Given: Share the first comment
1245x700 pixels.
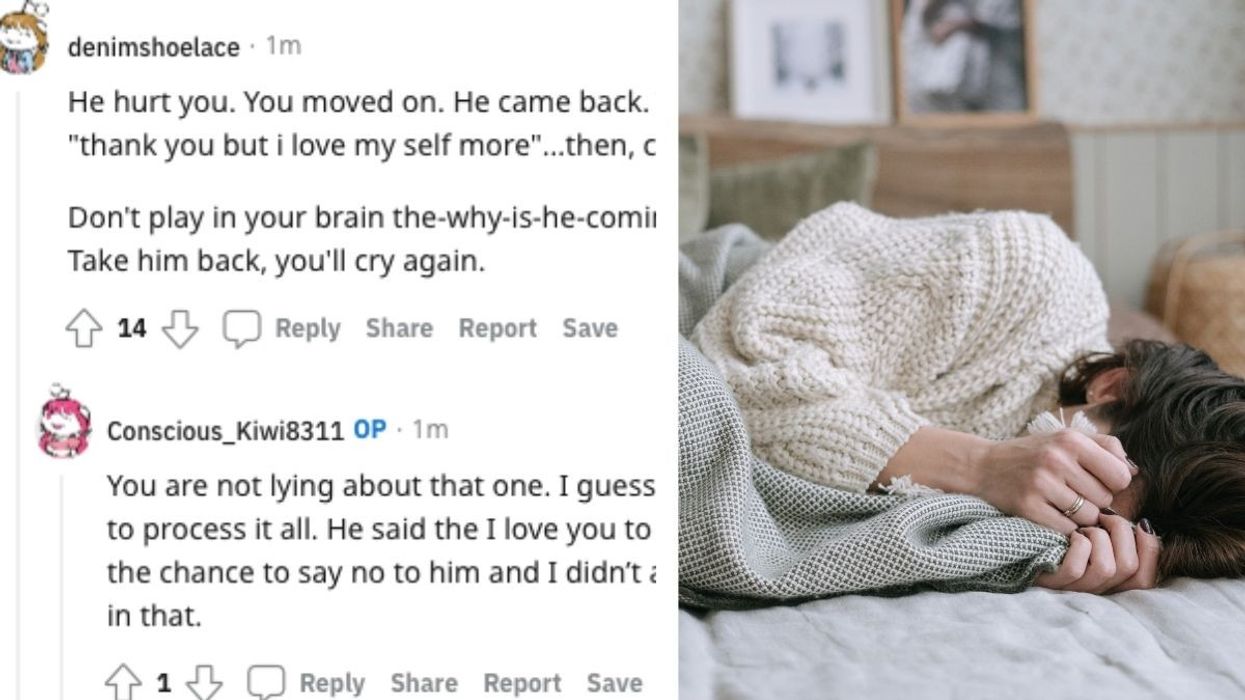Looking at the screenshot, I should tap(397, 327).
